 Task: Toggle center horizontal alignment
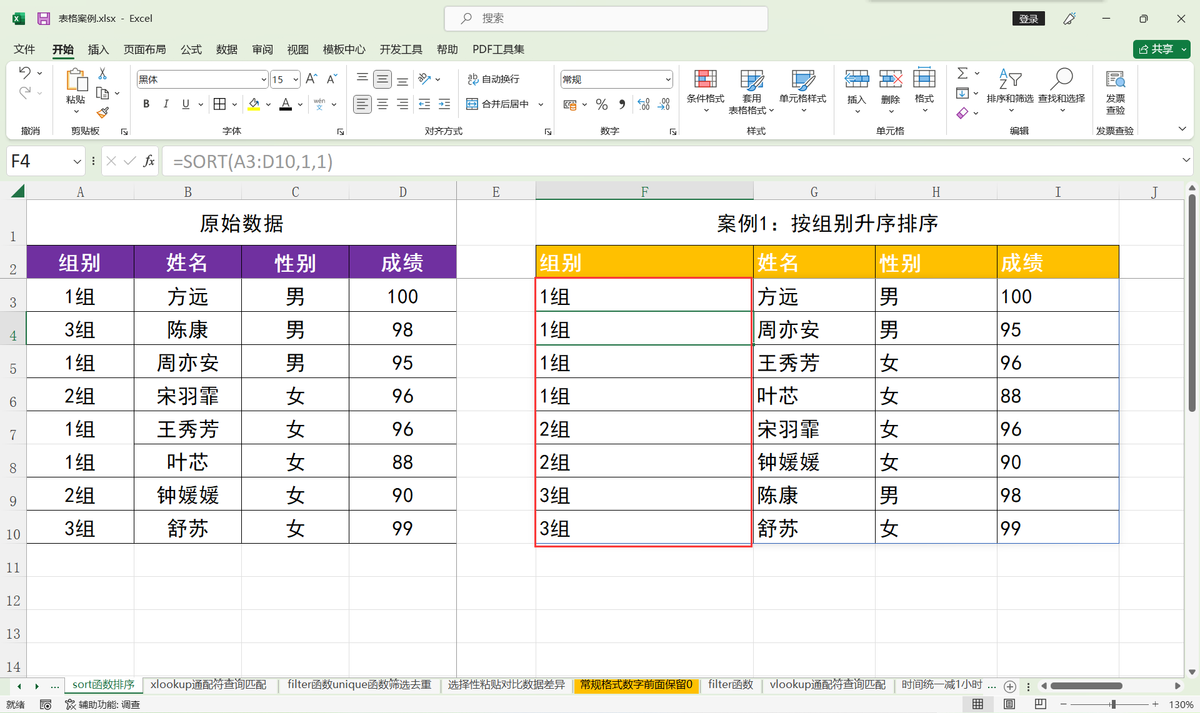coord(382,104)
